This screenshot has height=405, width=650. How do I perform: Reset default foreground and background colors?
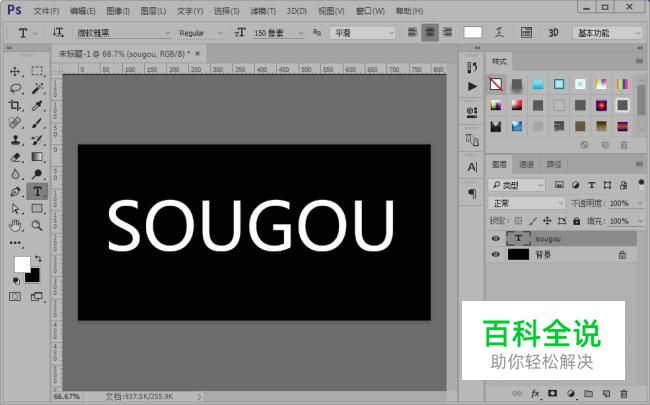16,281
